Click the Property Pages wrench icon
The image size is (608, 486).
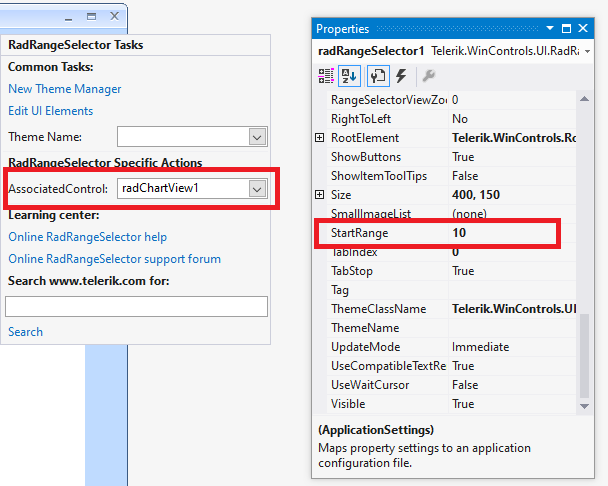pyautogui.click(x=428, y=75)
